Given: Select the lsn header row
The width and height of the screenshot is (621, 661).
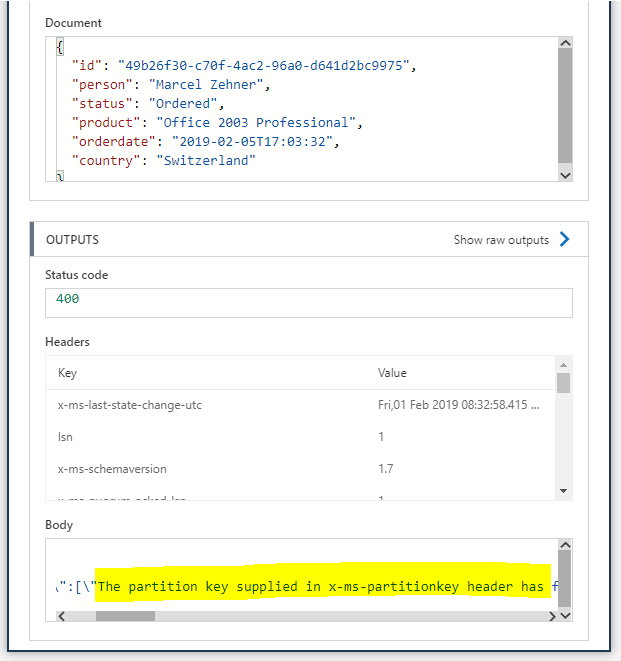Looking at the screenshot, I should click(x=300, y=437).
